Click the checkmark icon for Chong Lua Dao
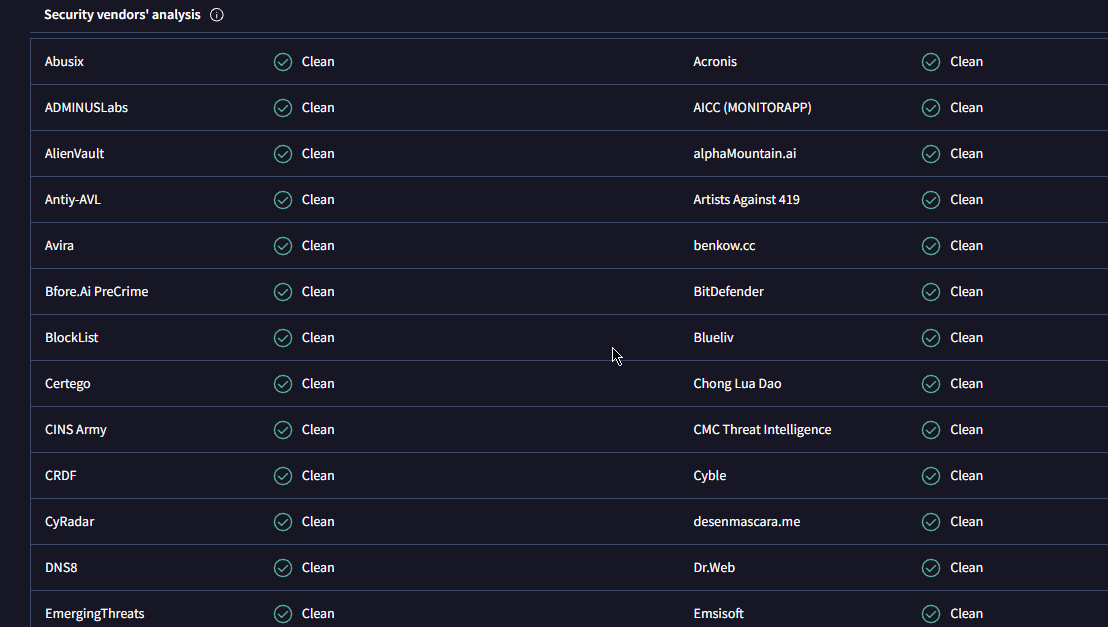This screenshot has width=1108, height=627. click(931, 384)
